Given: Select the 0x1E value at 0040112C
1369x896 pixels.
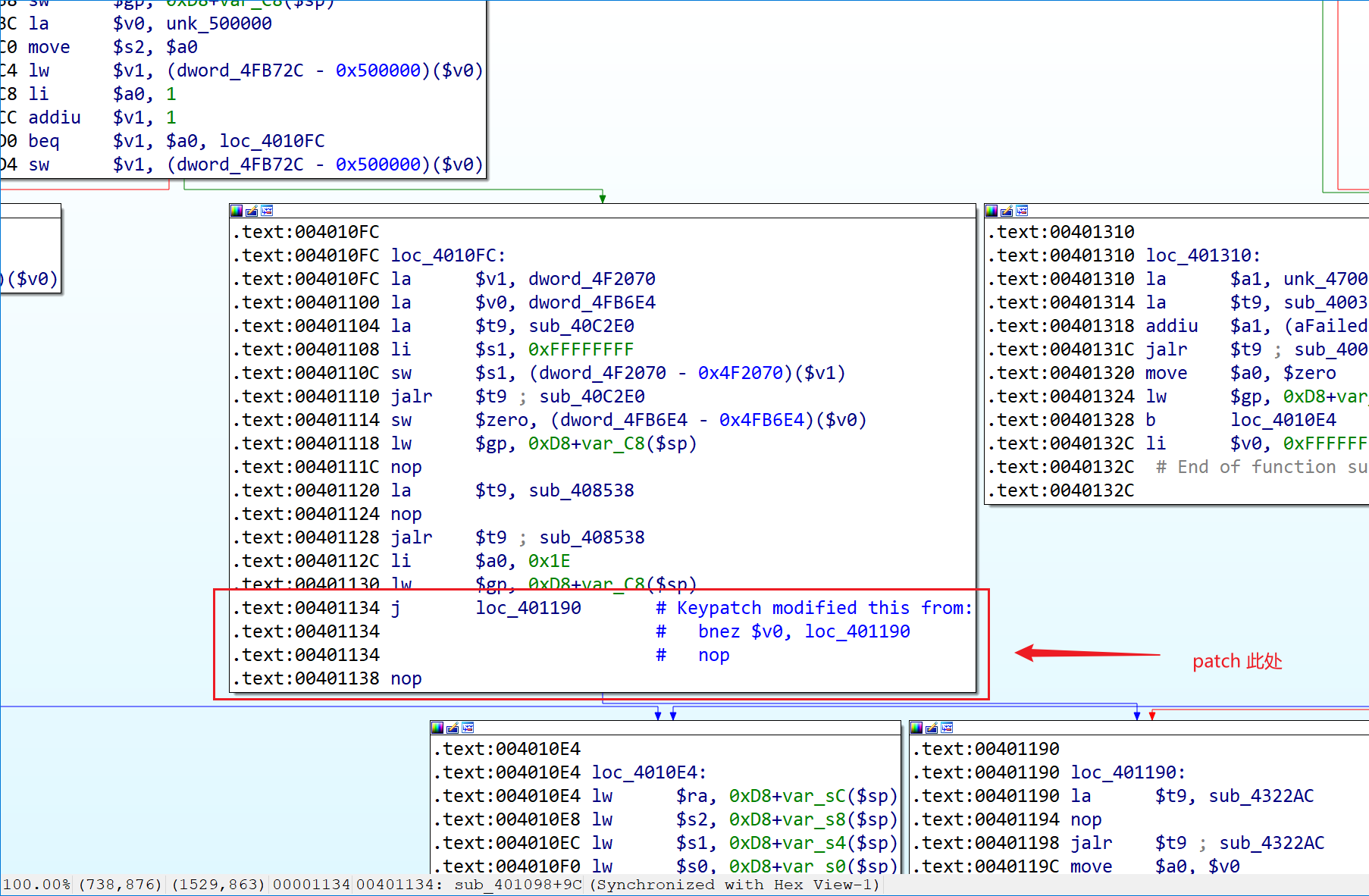Looking at the screenshot, I should (x=550, y=561).
